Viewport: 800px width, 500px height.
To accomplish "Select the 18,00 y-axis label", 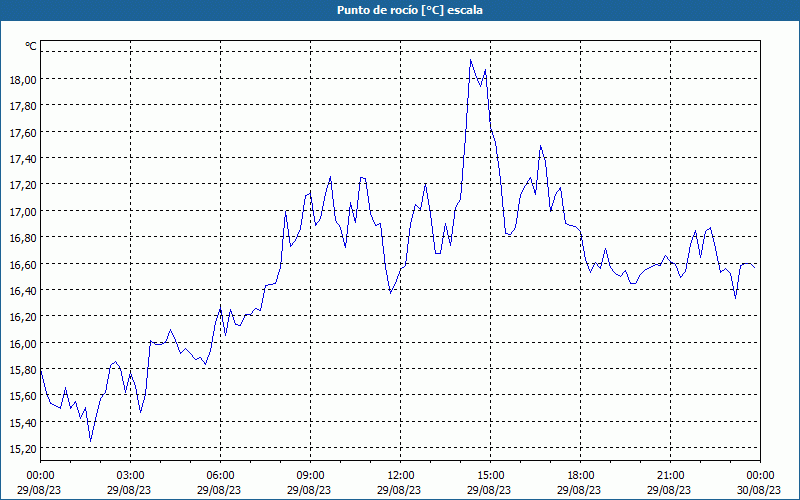I will point(23,80).
